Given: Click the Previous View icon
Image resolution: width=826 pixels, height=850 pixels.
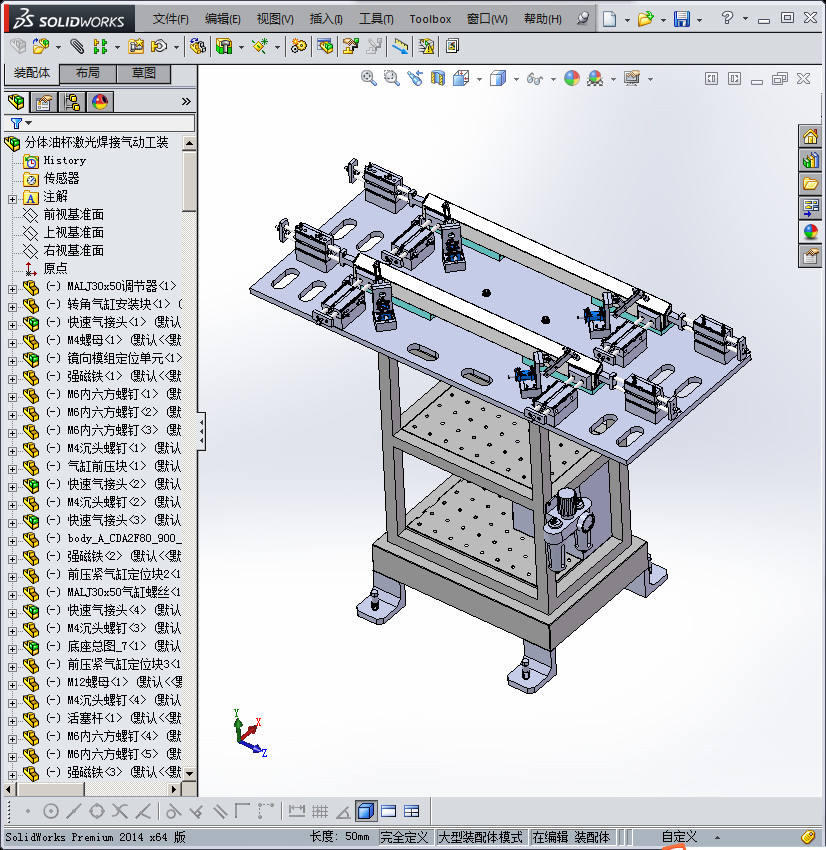Looking at the screenshot, I should [415, 78].
